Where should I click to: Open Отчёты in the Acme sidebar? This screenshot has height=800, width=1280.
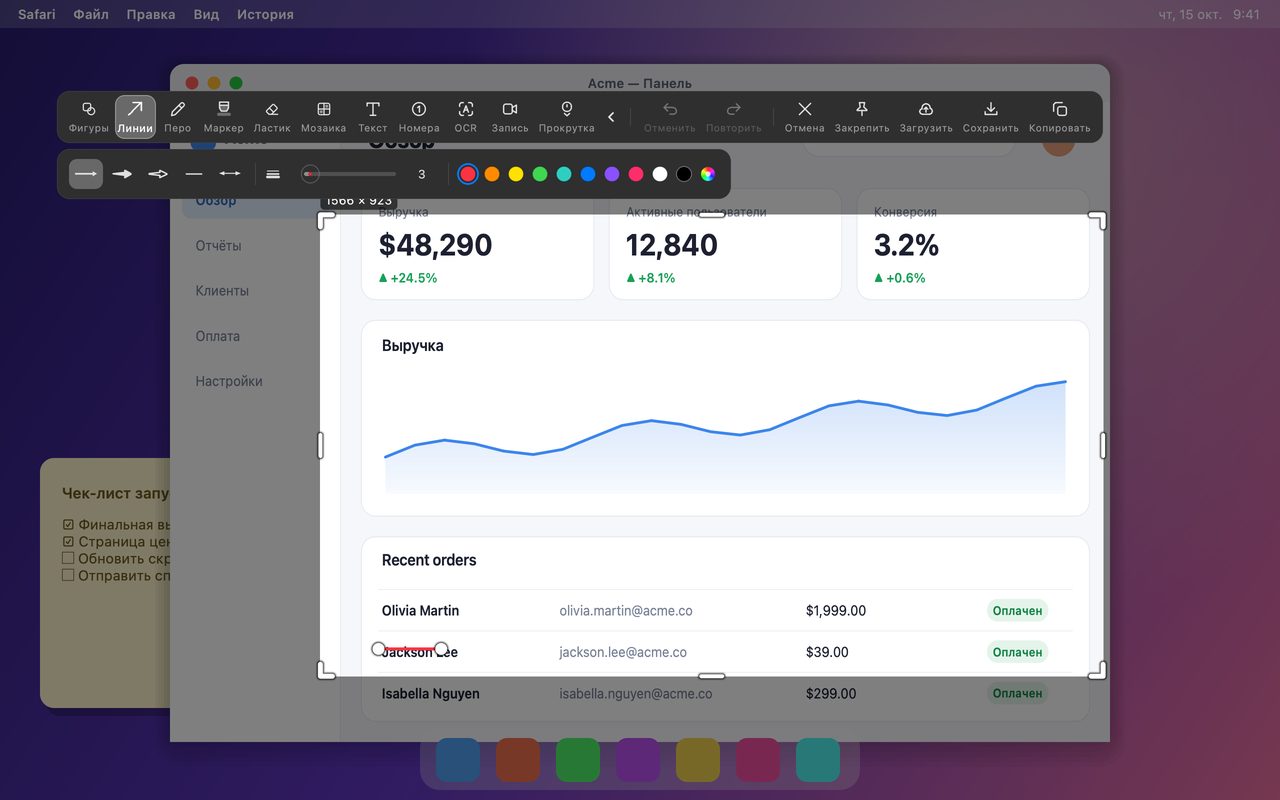pos(218,246)
